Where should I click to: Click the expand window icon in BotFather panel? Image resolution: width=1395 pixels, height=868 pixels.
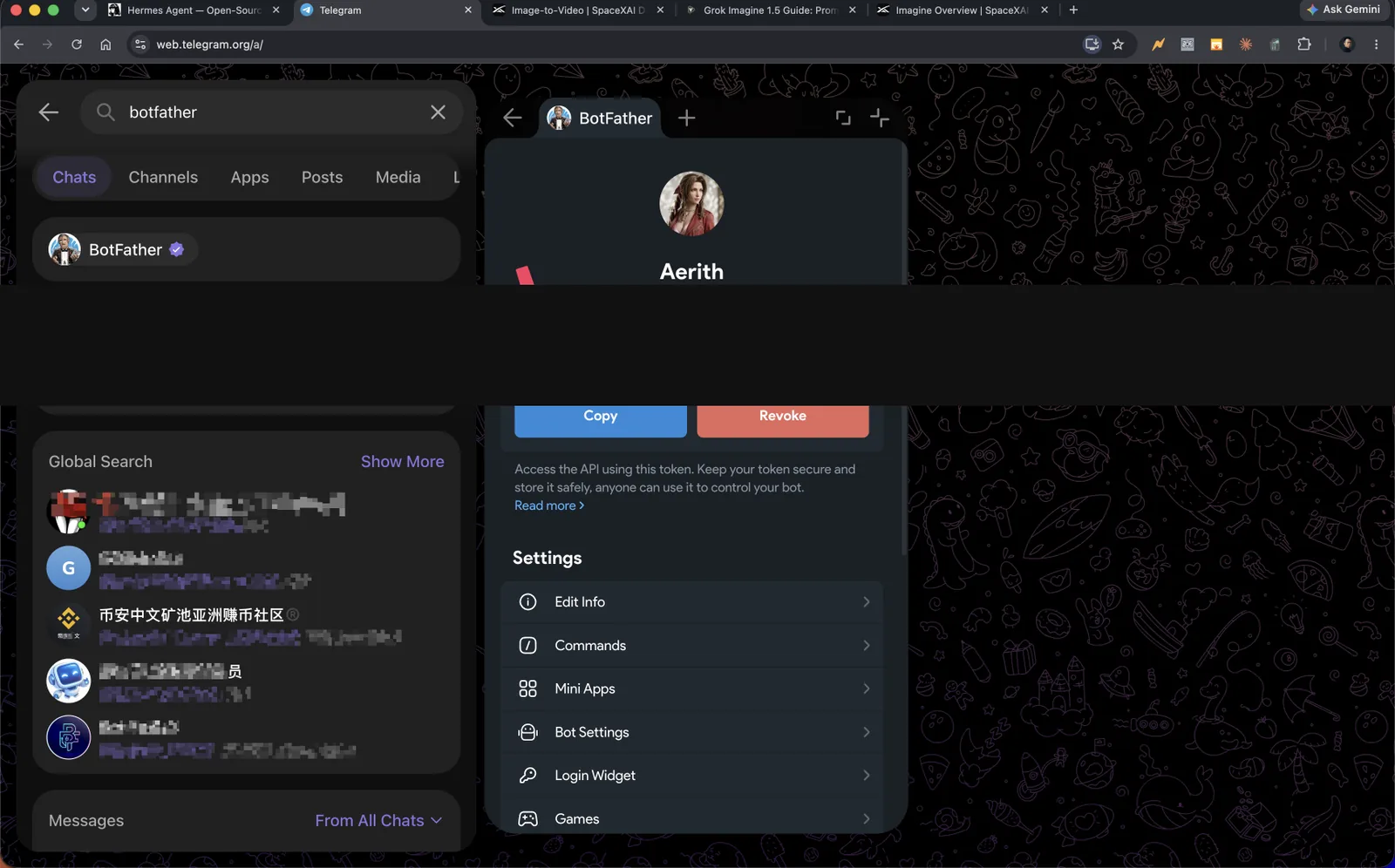843,118
